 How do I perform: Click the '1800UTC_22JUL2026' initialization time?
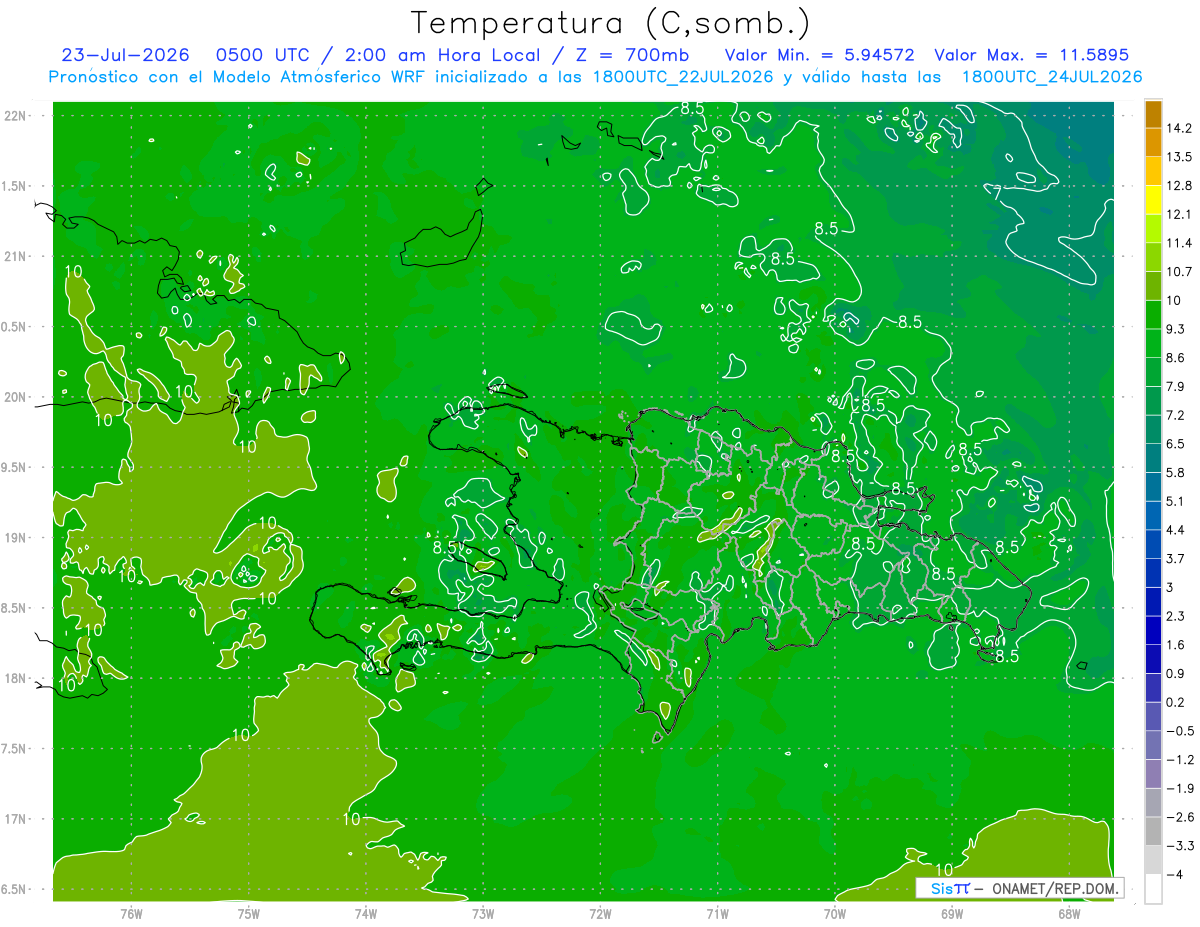[x=679, y=77]
